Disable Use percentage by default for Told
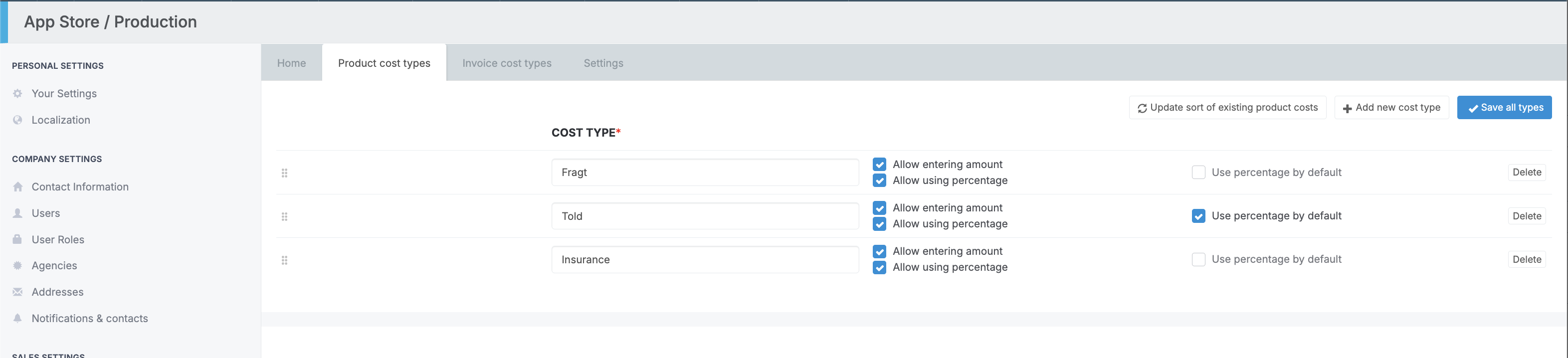1568x358 pixels. coord(1198,216)
